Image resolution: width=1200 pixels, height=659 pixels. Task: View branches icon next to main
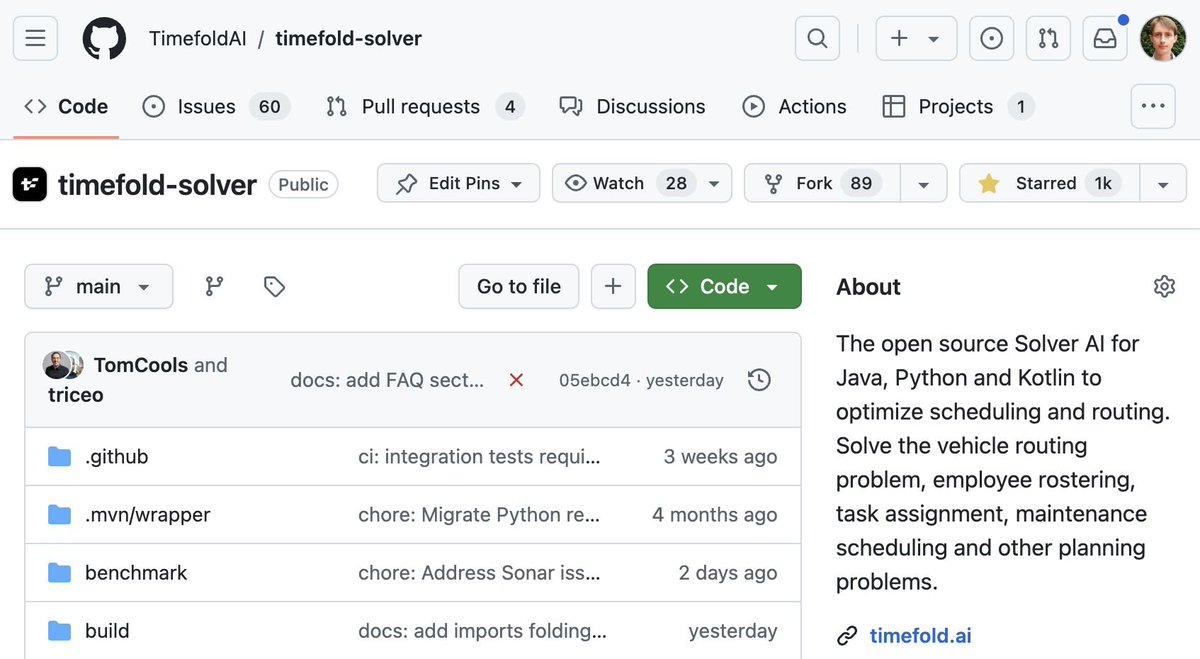(x=214, y=286)
